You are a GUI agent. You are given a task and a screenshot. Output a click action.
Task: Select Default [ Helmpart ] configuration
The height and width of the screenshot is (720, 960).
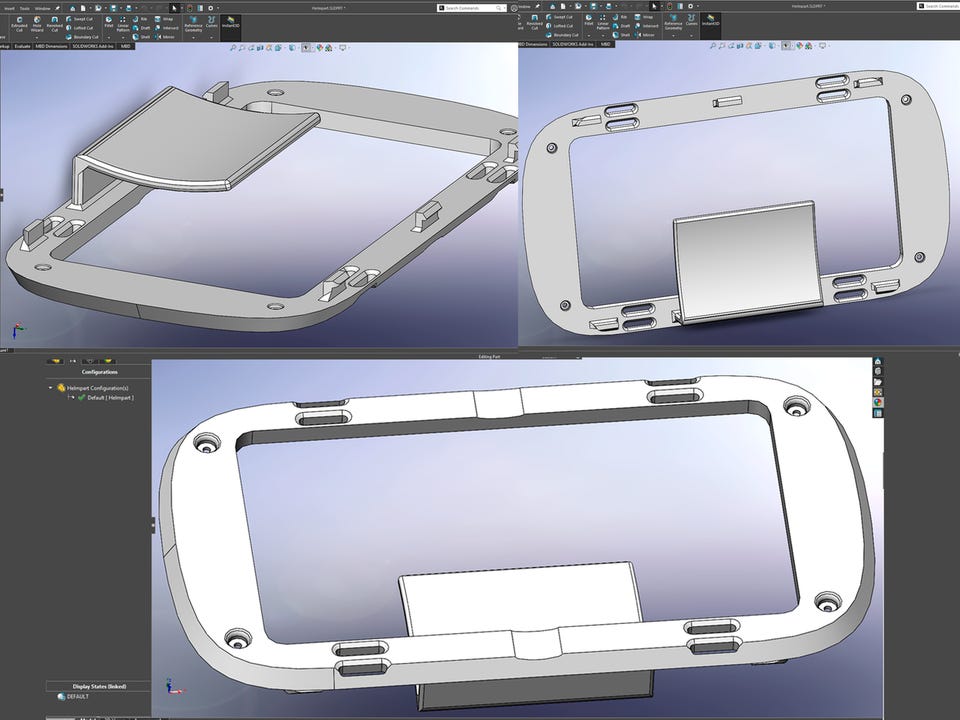(x=105, y=397)
